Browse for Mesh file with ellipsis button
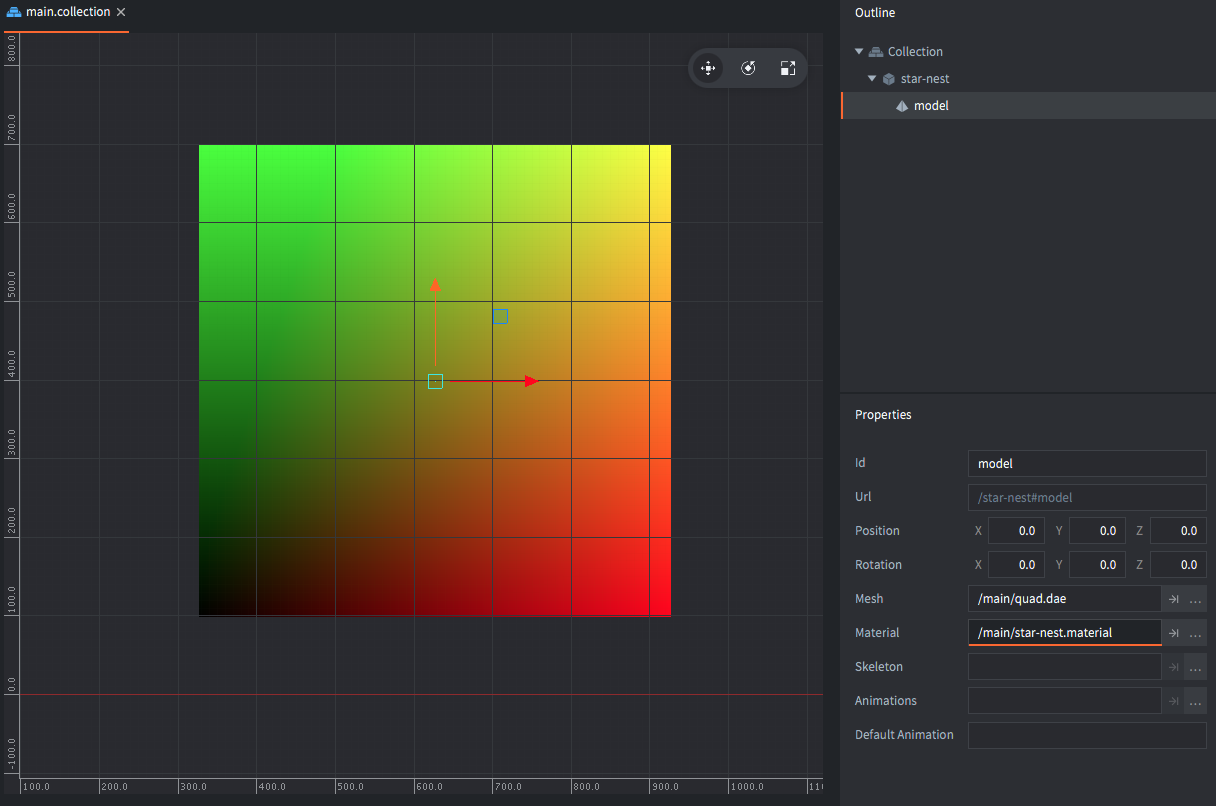 click(1196, 599)
